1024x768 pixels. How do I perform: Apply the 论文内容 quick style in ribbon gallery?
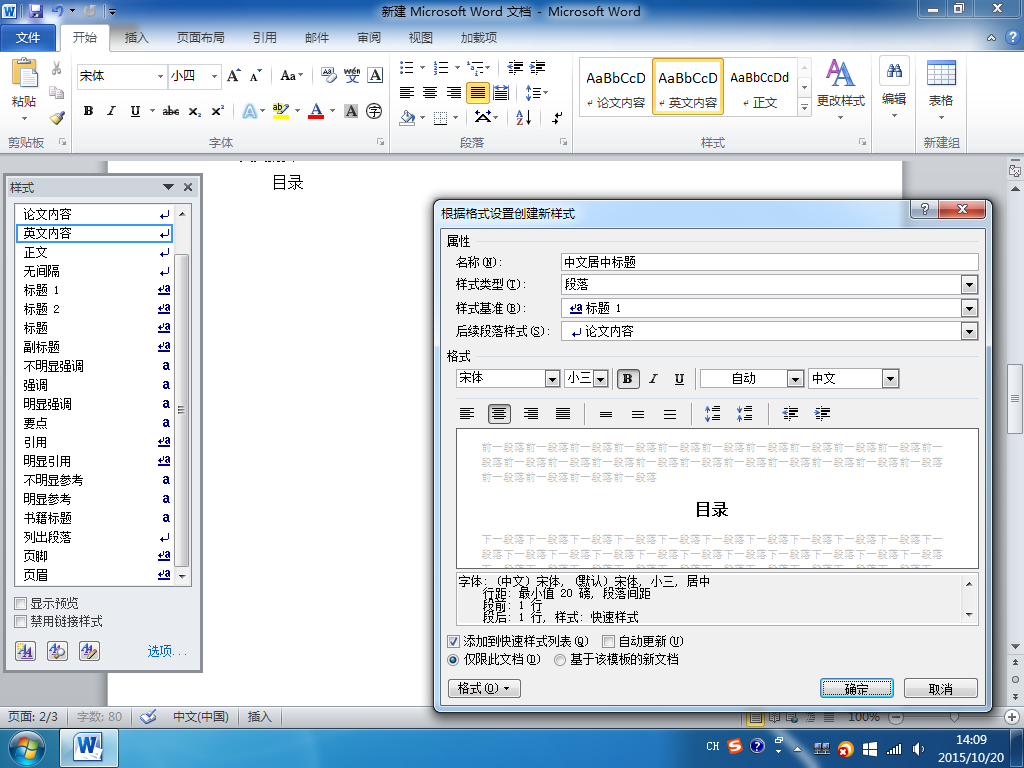coord(616,88)
